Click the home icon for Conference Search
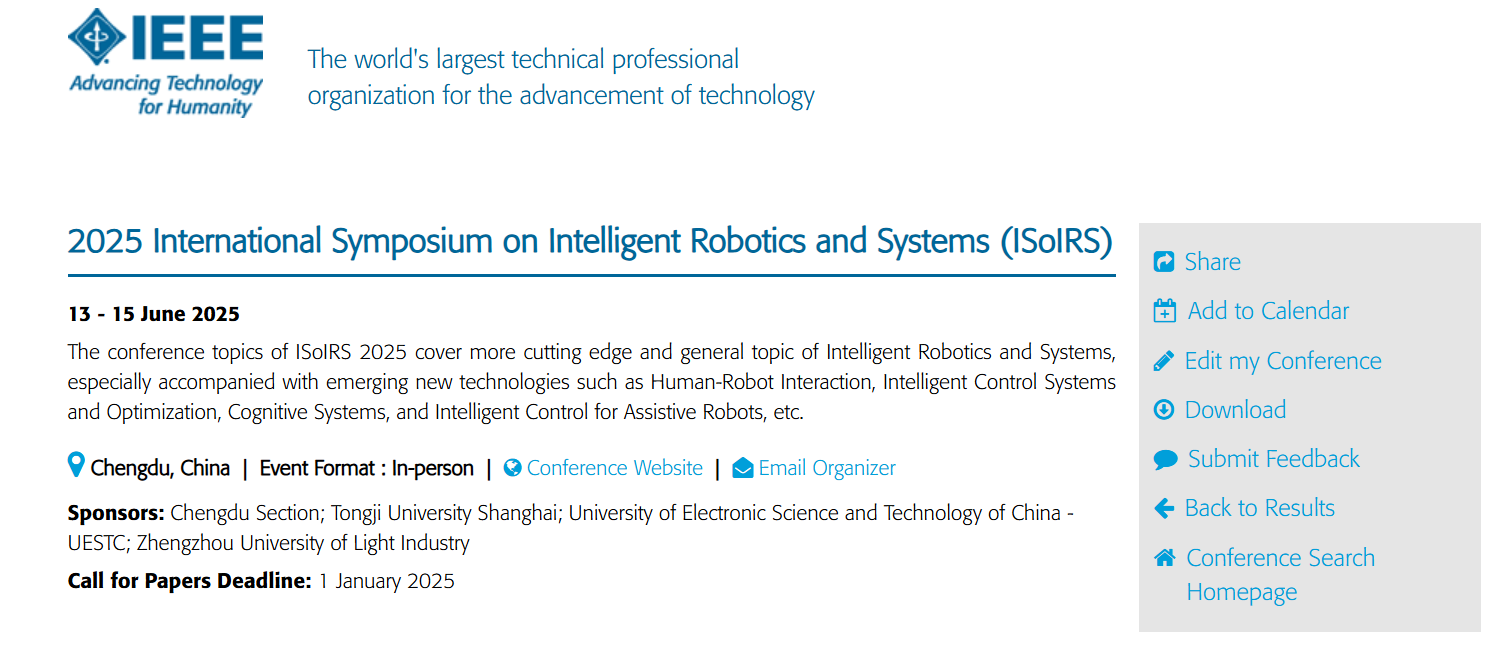The image size is (1490, 648). (x=1165, y=558)
